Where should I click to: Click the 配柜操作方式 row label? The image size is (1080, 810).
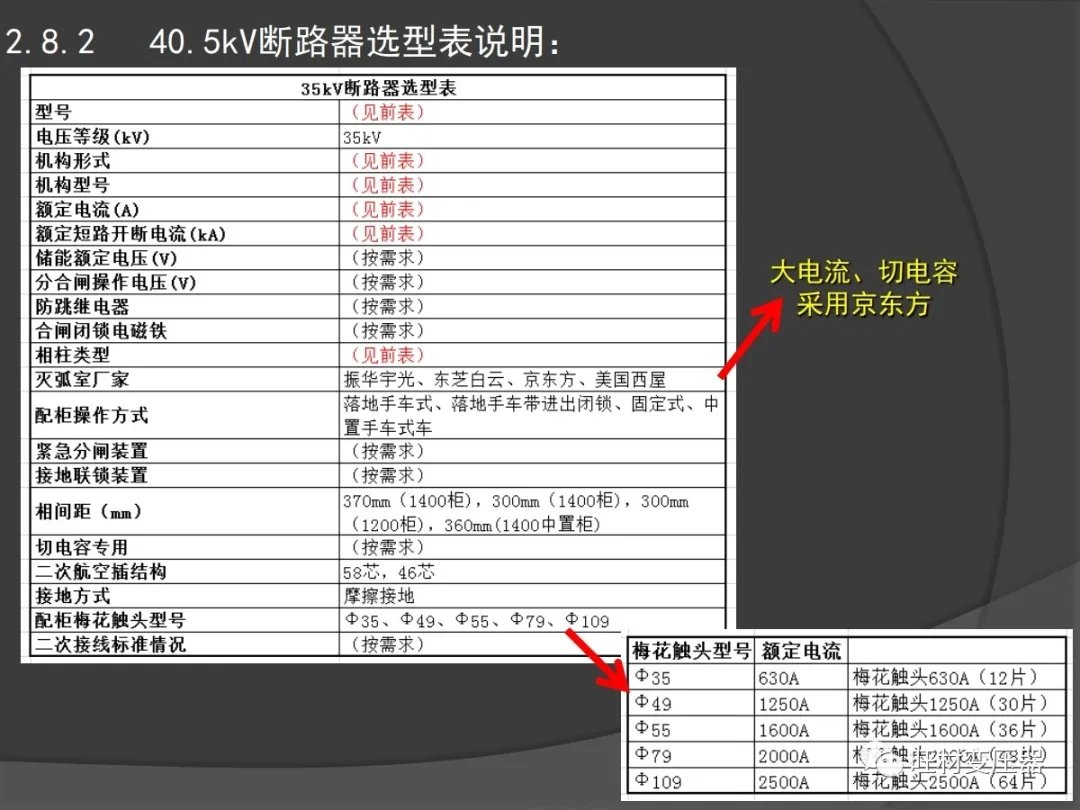coord(92,415)
